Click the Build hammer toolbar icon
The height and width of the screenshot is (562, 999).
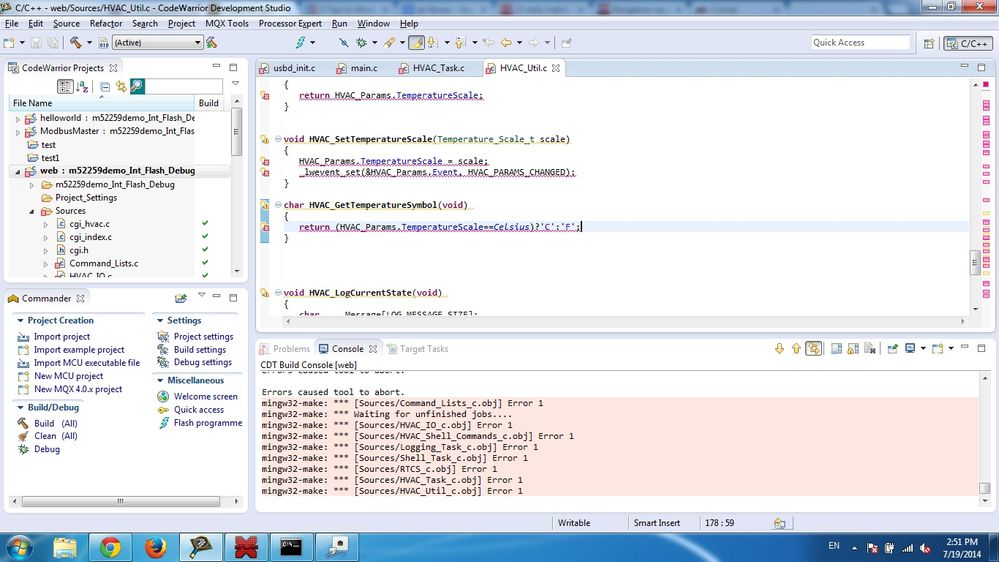pyautogui.click(x=76, y=43)
